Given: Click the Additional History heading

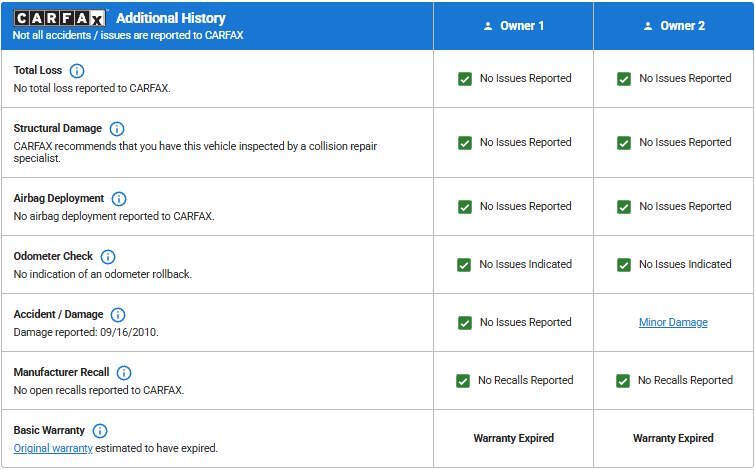Looking at the screenshot, I should click(x=171, y=18).
